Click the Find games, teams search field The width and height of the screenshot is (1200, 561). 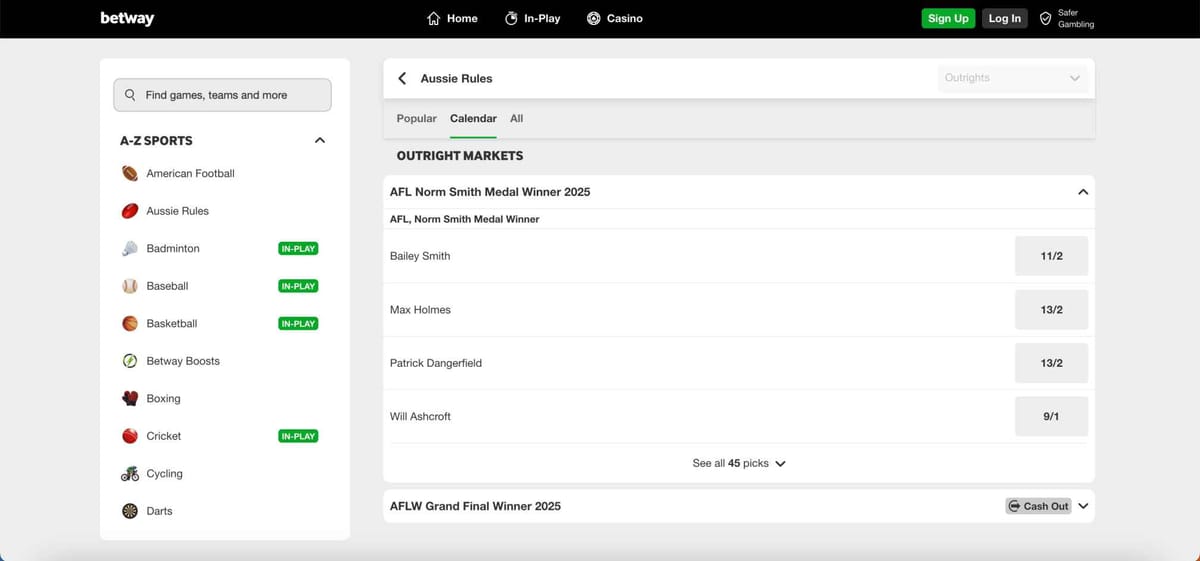pyautogui.click(x=222, y=95)
